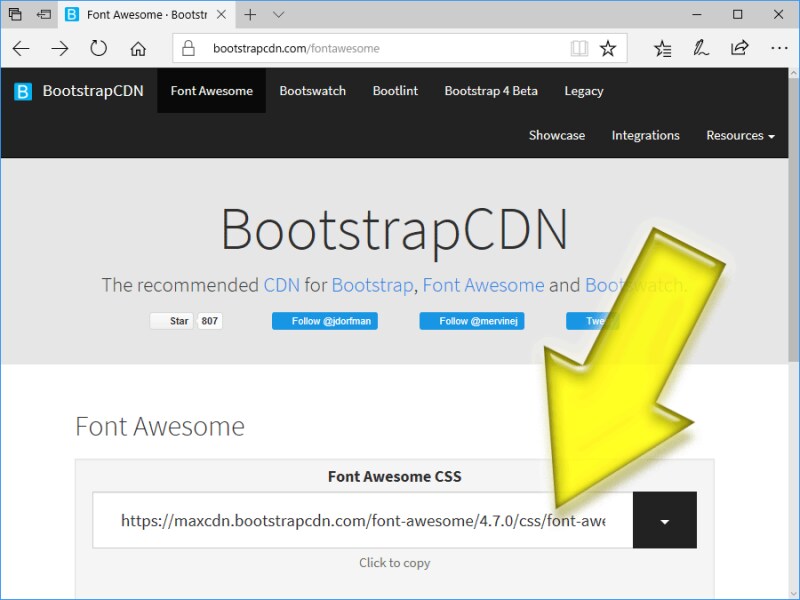The width and height of the screenshot is (800, 600).
Task: Click the Follow @jdorfman button
Action: [x=324, y=321]
